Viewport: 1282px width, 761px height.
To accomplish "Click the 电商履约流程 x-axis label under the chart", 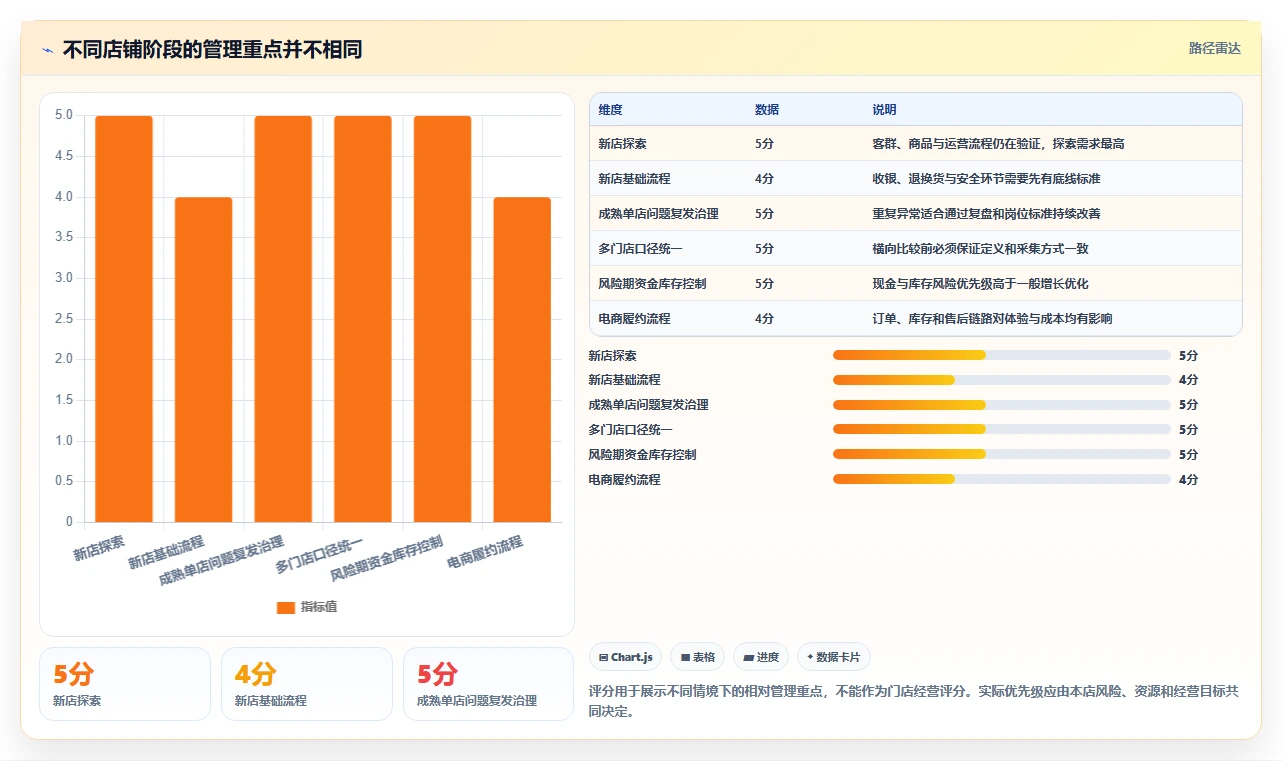I will click(486, 552).
